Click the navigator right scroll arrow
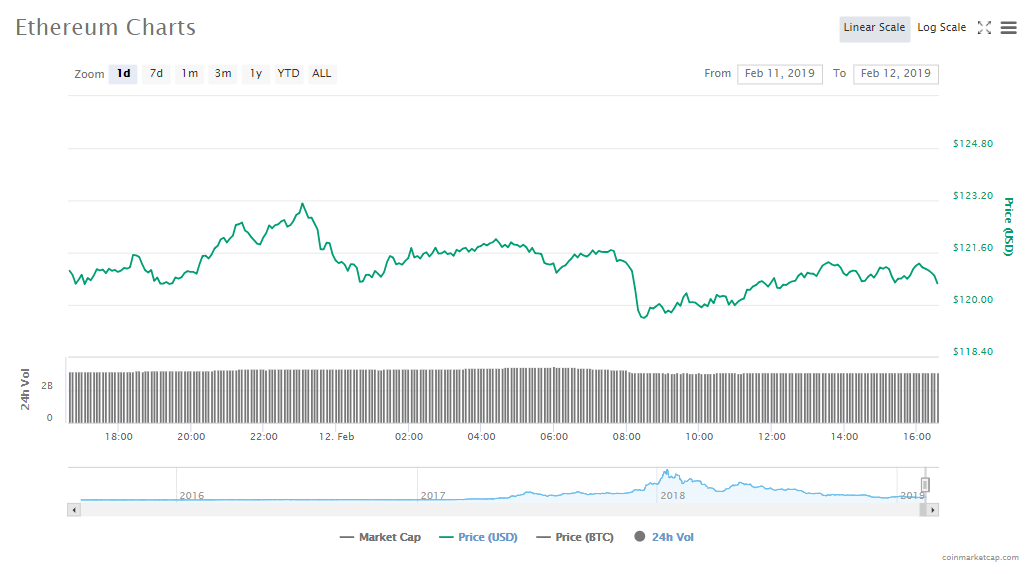 click(933, 510)
